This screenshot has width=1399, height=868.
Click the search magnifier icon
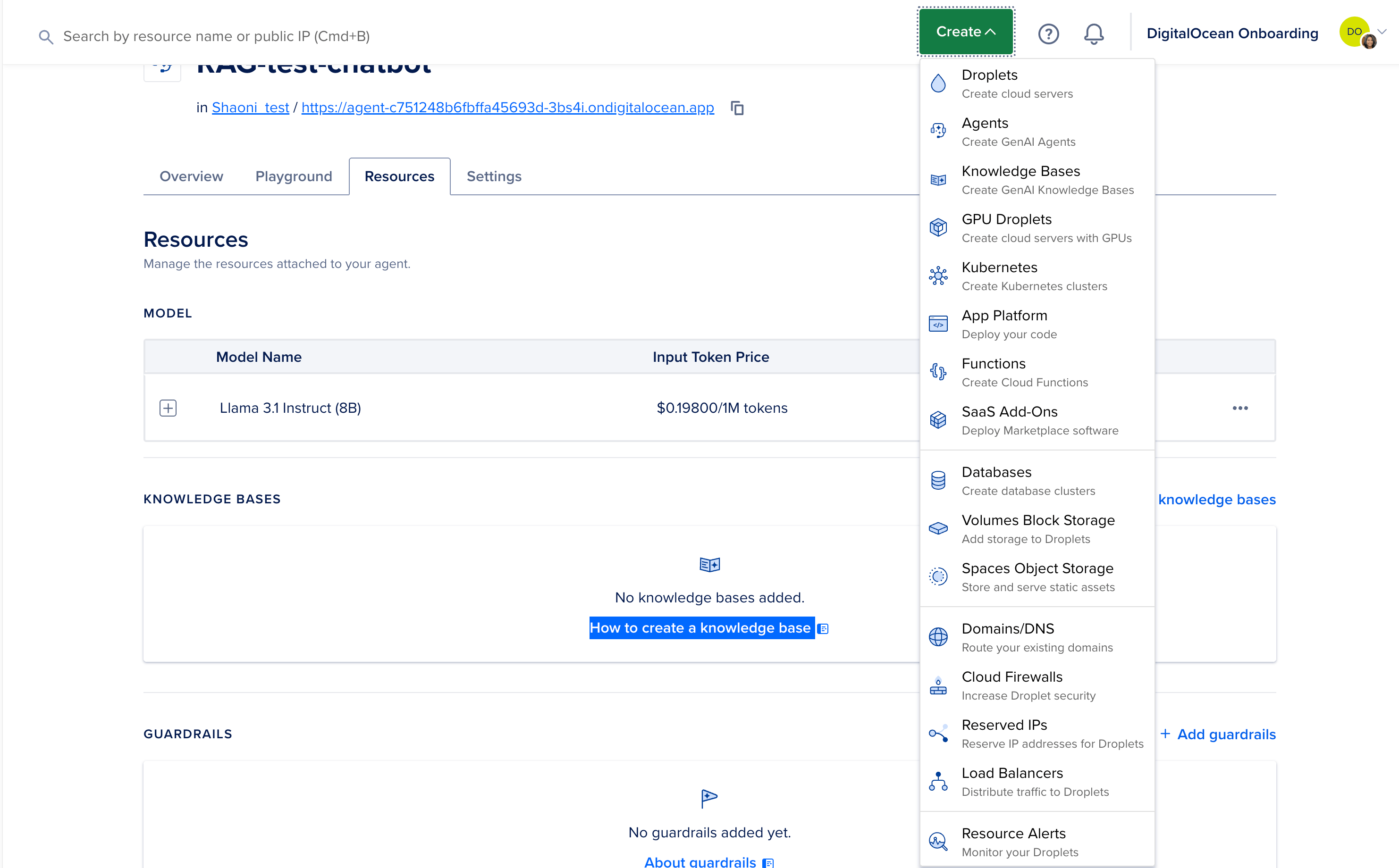point(46,37)
